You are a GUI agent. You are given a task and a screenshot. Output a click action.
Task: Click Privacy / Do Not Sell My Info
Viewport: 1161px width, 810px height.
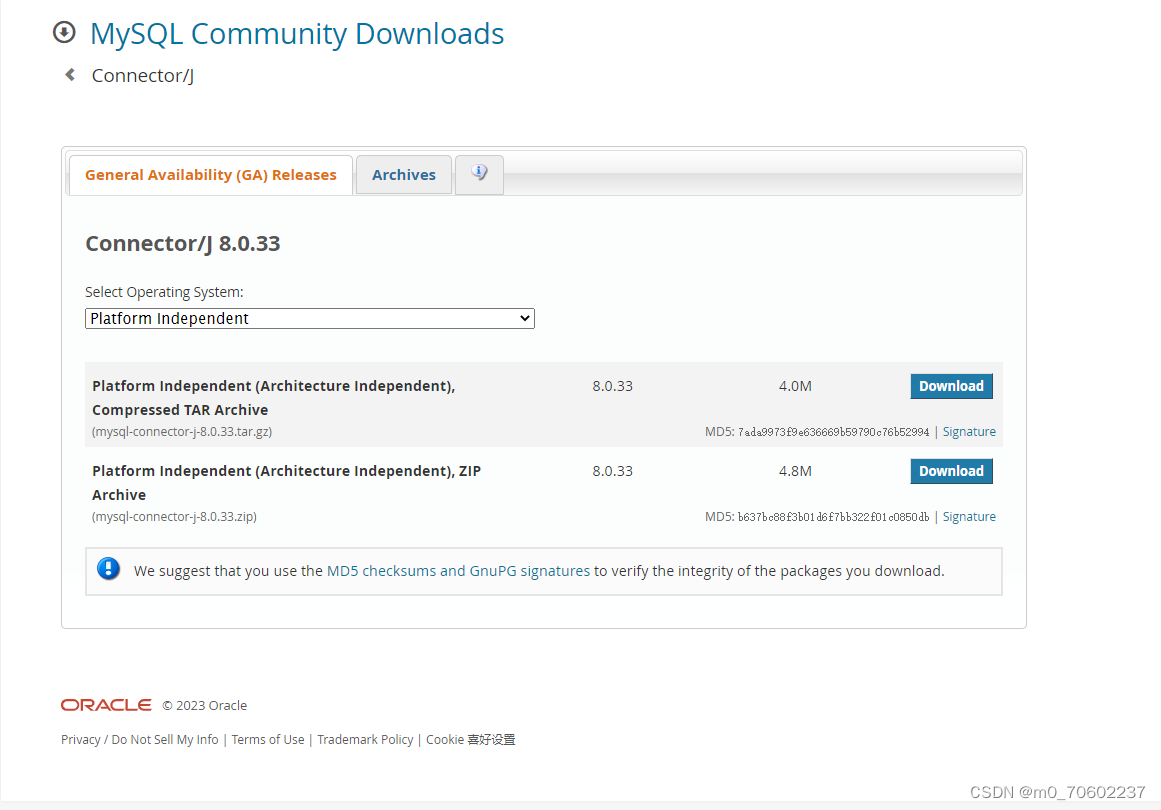pos(140,739)
